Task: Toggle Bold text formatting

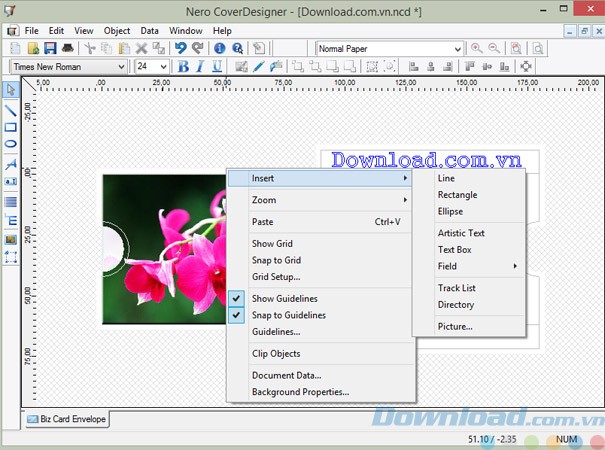Action: (x=183, y=67)
